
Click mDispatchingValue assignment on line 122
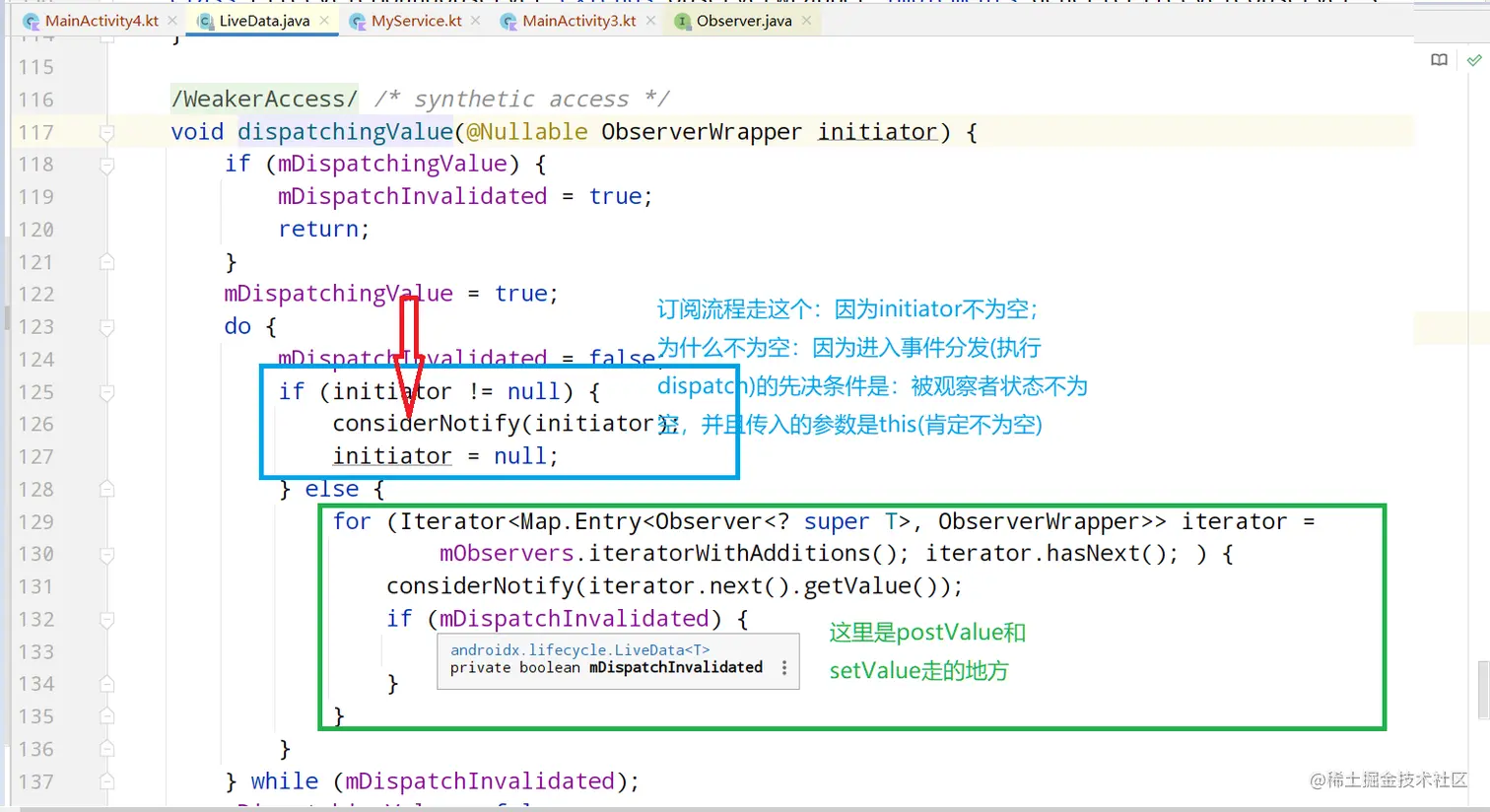[339, 295]
